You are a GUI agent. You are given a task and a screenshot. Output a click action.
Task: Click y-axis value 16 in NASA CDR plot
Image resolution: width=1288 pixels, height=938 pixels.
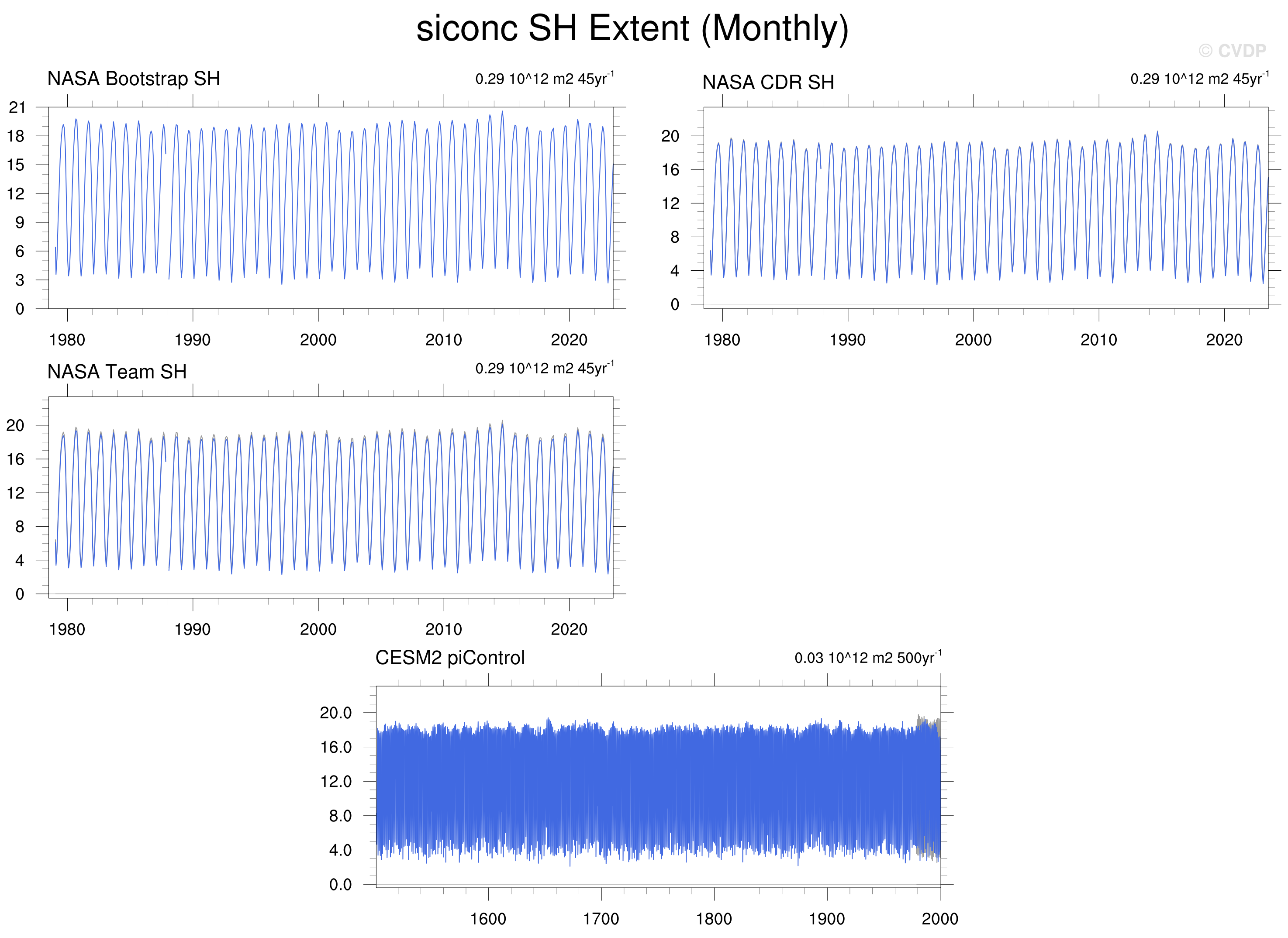point(670,170)
